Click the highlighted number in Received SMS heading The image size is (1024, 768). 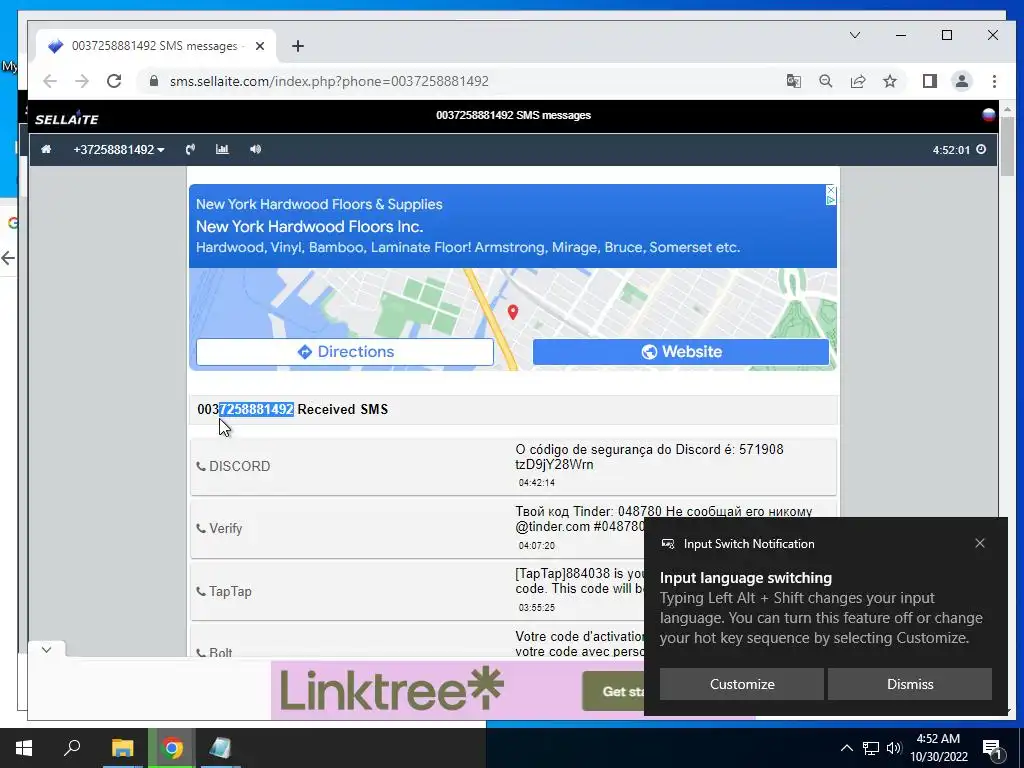(x=256, y=409)
